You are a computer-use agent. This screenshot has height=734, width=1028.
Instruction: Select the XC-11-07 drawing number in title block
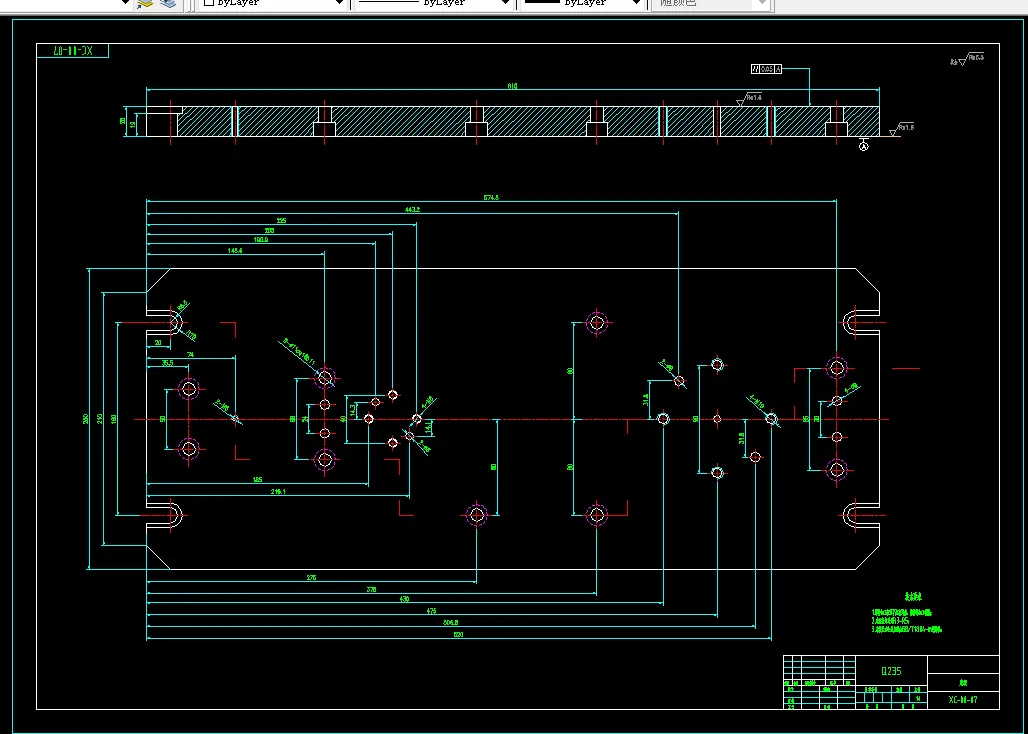tap(963, 700)
